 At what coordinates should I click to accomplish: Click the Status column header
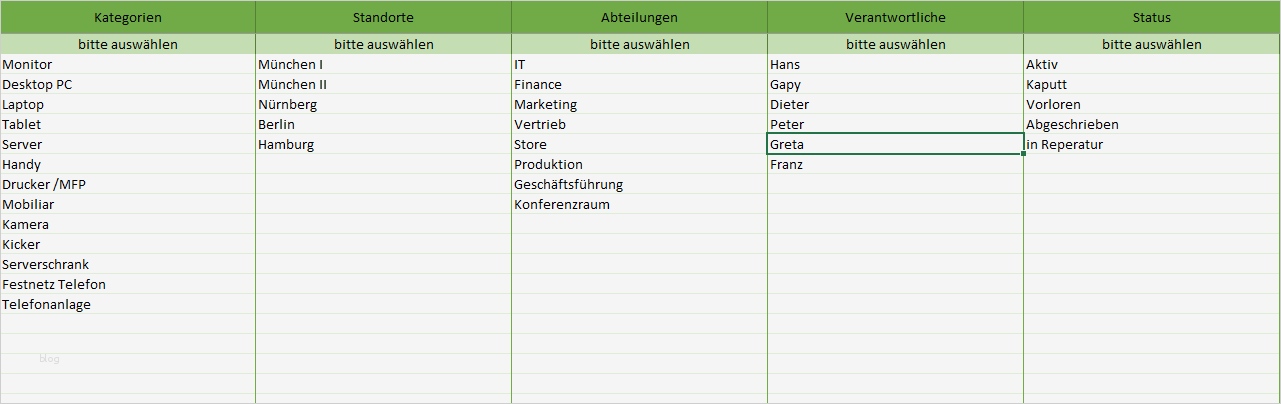tap(1152, 17)
